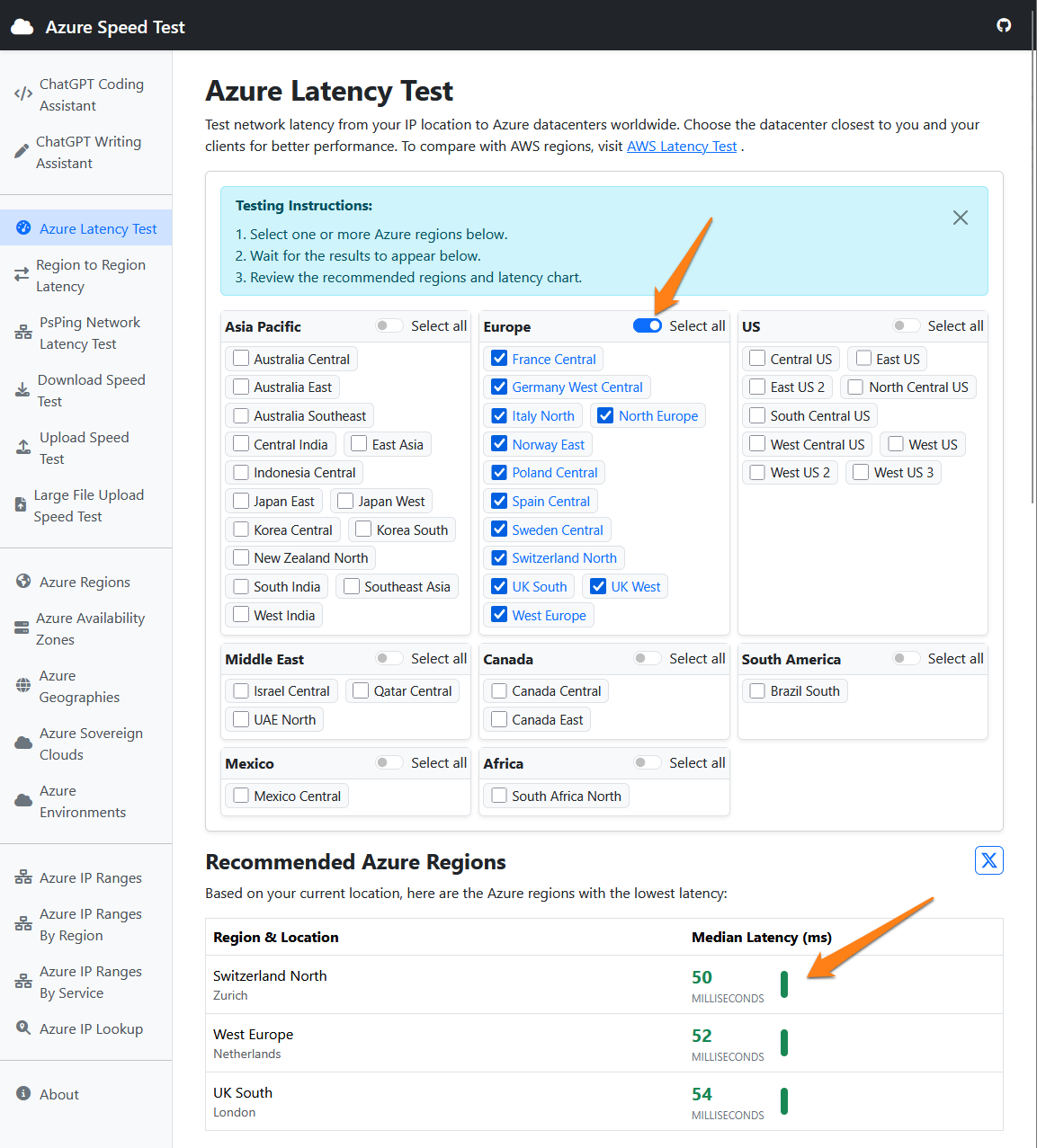Uncheck the France Central checkbox

coord(499,359)
